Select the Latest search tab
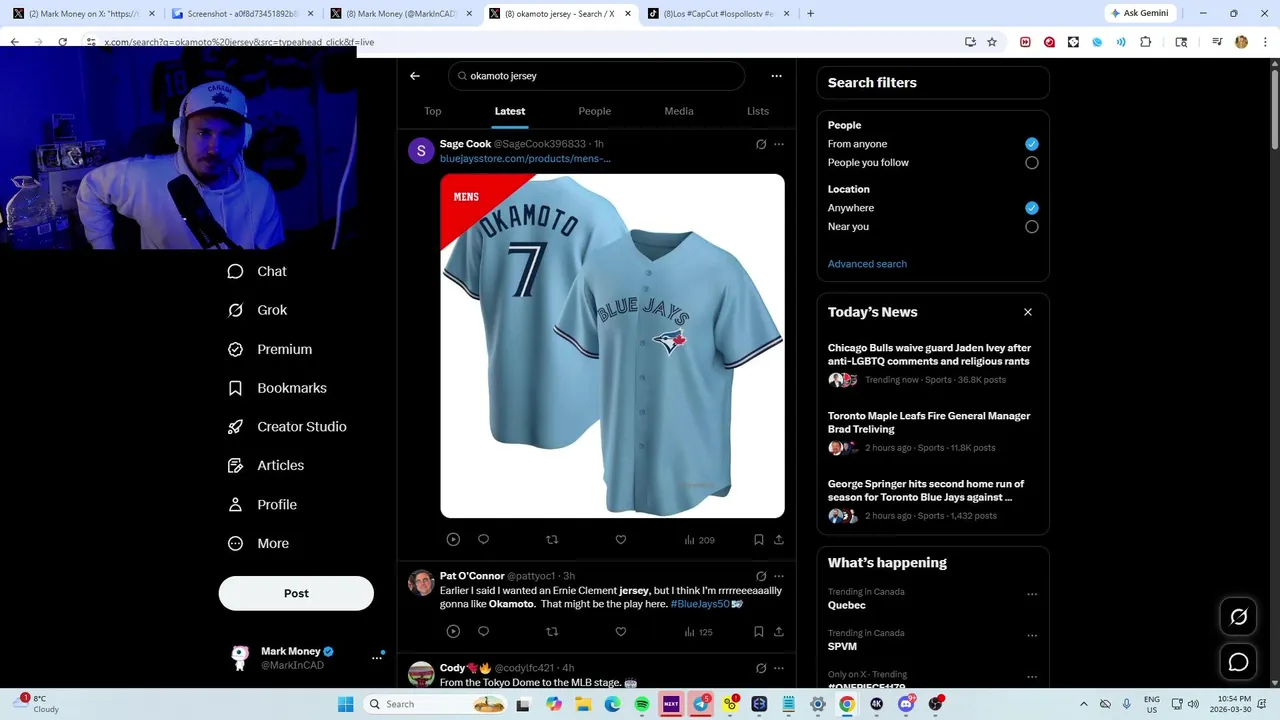Image resolution: width=1280 pixels, height=720 pixels. tap(510, 111)
